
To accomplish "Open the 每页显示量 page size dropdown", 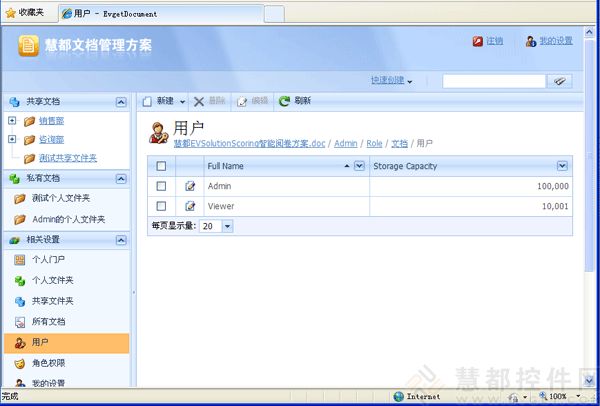I will [x=227, y=226].
